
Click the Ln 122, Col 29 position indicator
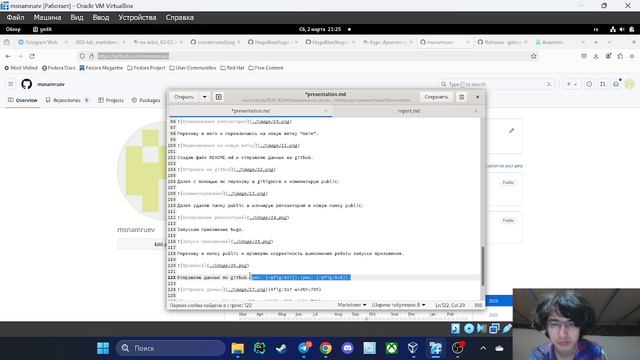pos(450,305)
